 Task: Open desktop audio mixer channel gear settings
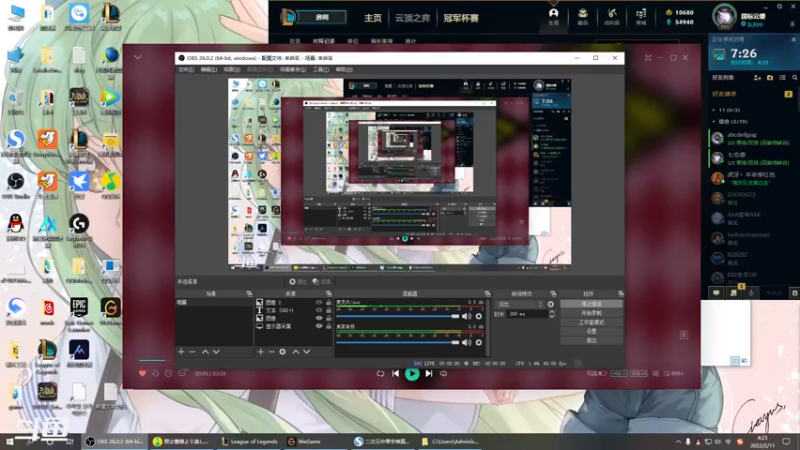point(479,342)
